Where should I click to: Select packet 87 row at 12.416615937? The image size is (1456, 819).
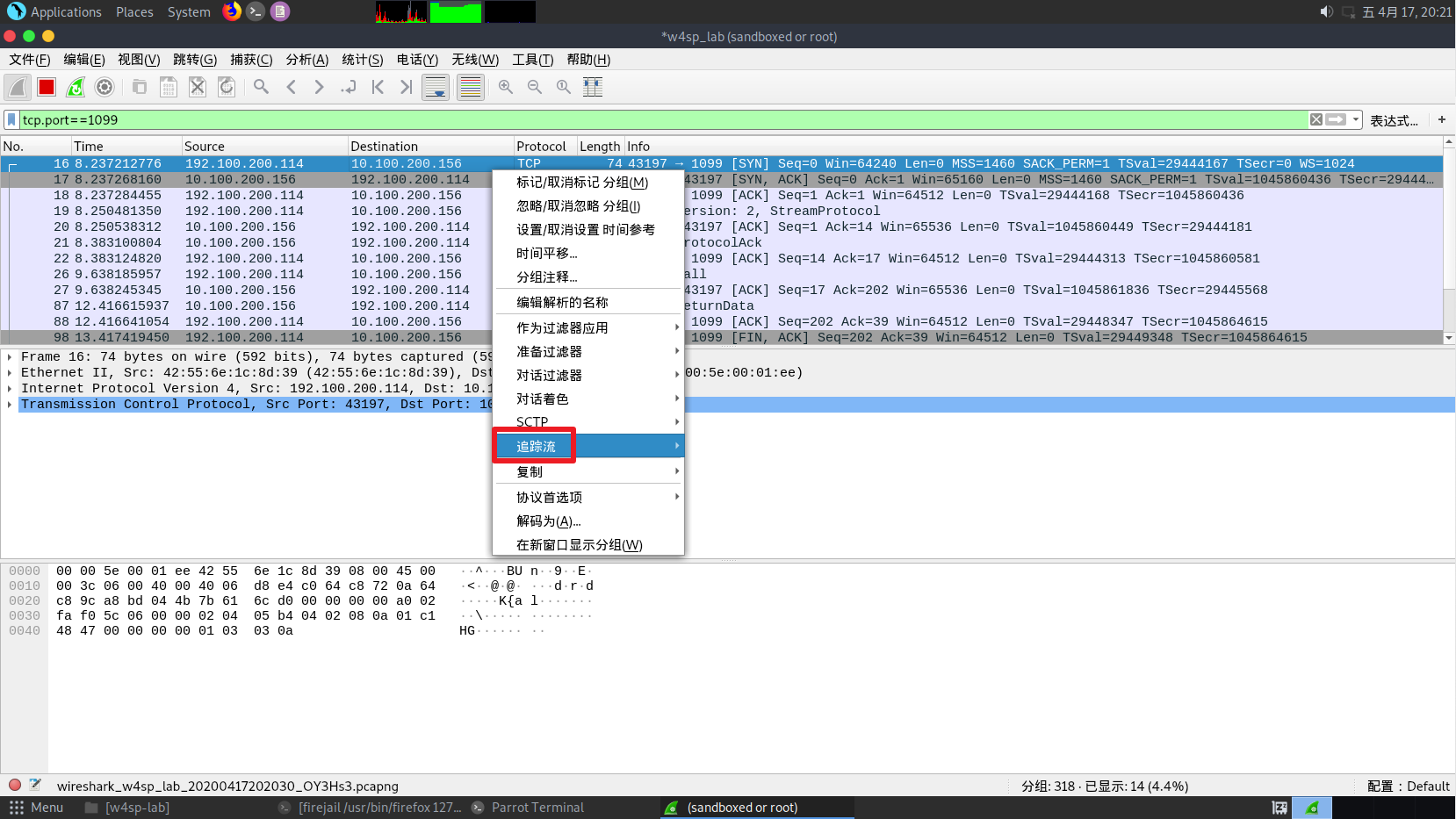click(x=721, y=306)
